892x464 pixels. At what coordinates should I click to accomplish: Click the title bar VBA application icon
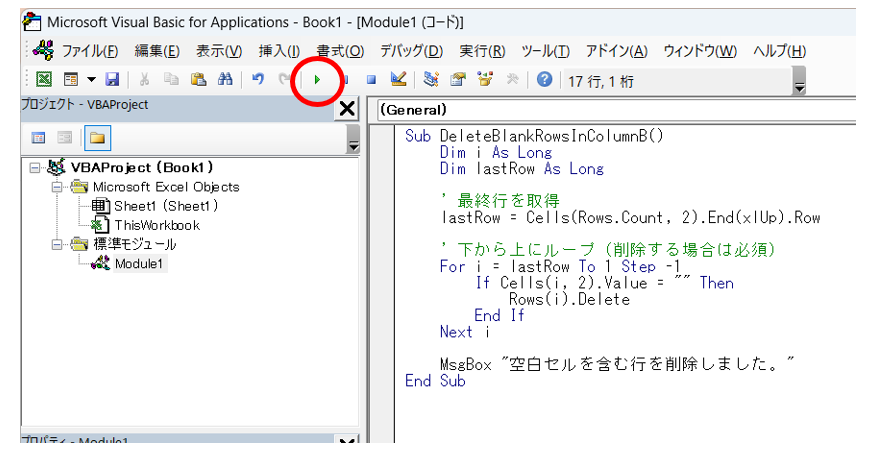[32, 22]
